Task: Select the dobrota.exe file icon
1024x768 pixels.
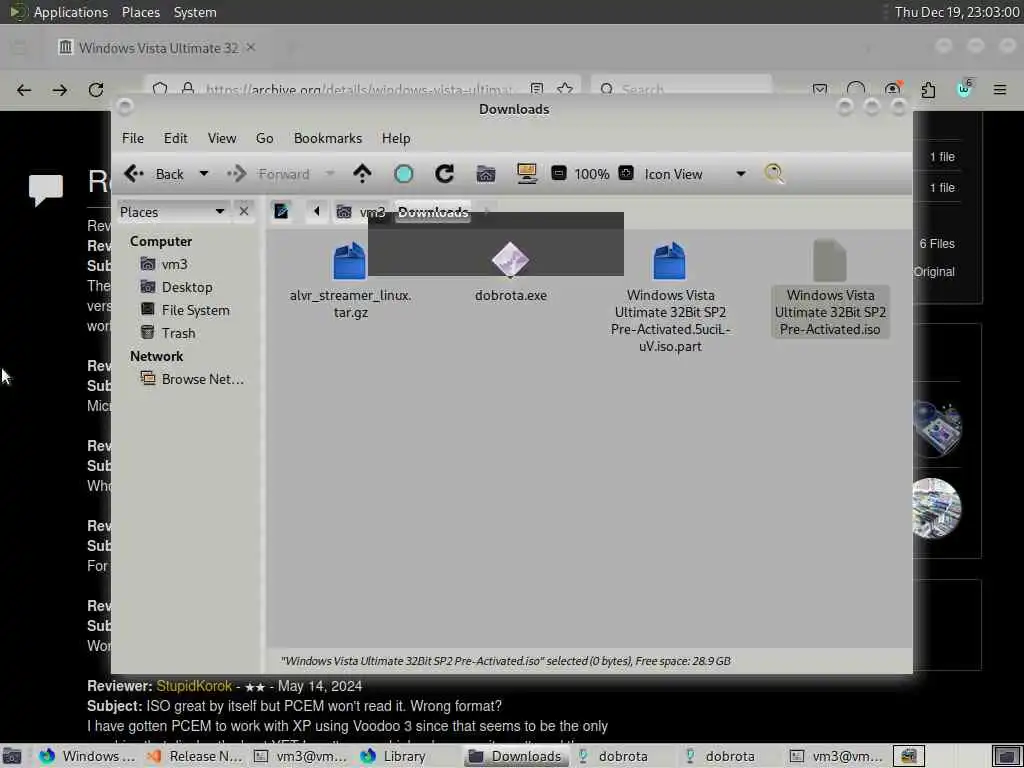Action: click(x=511, y=259)
